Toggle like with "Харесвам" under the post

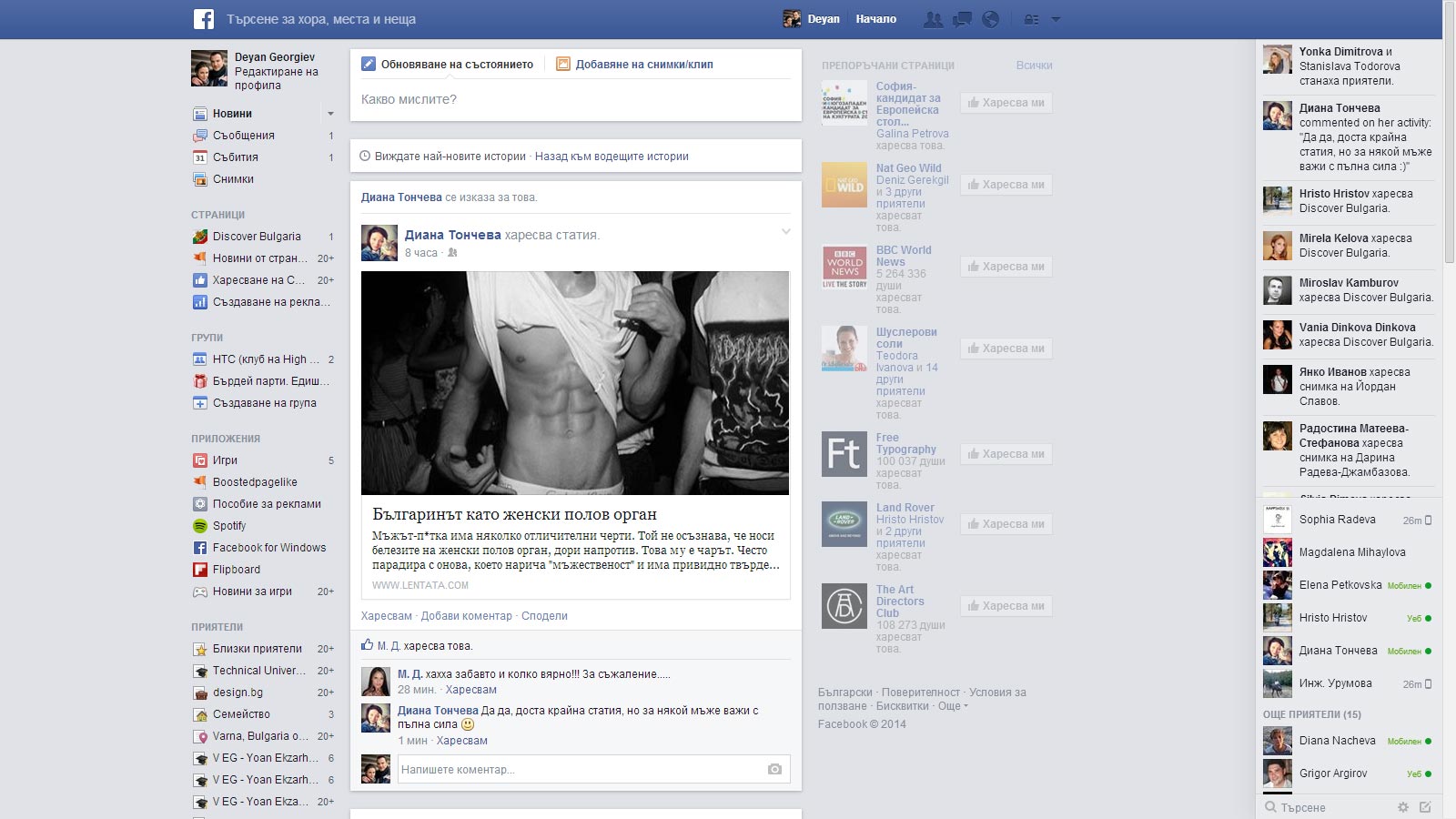click(386, 616)
